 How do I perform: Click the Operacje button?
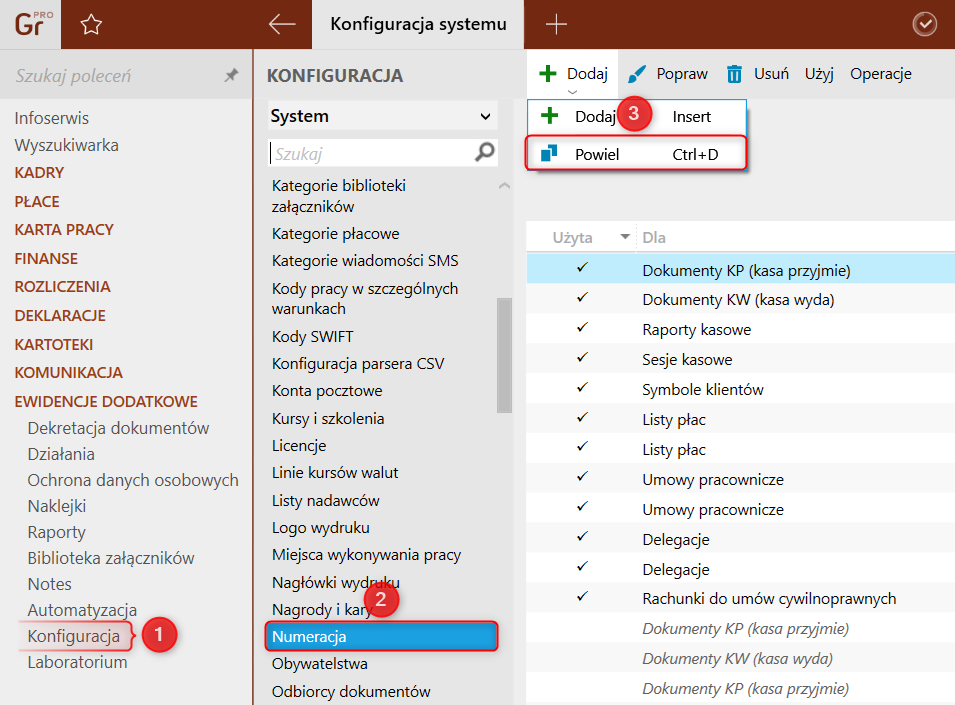[x=880, y=74]
